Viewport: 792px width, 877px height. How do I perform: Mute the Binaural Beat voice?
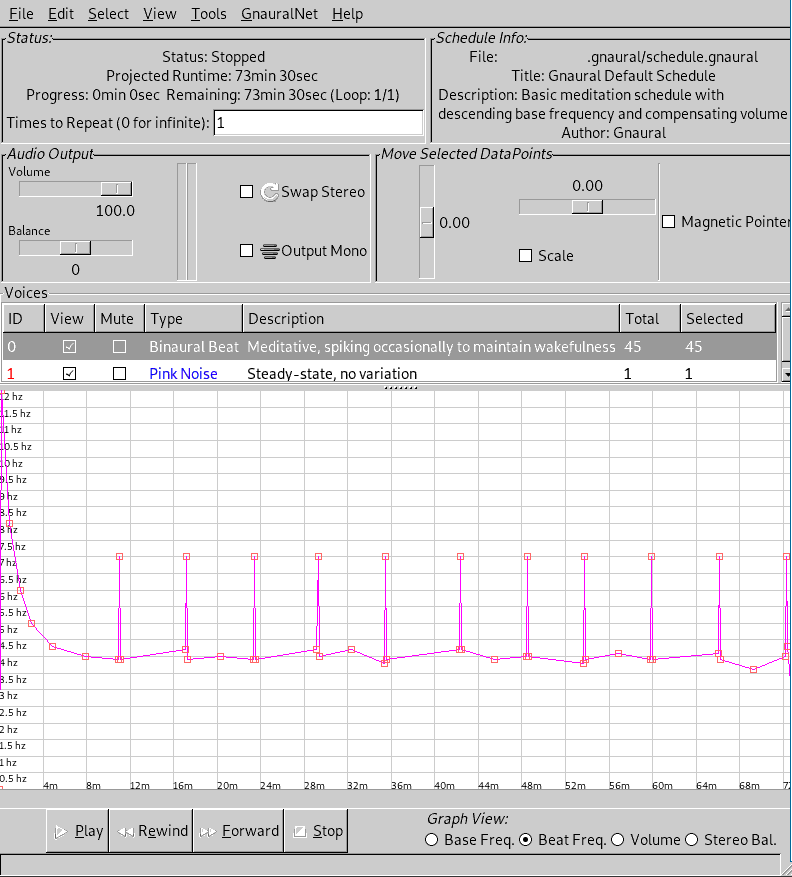click(x=120, y=347)
